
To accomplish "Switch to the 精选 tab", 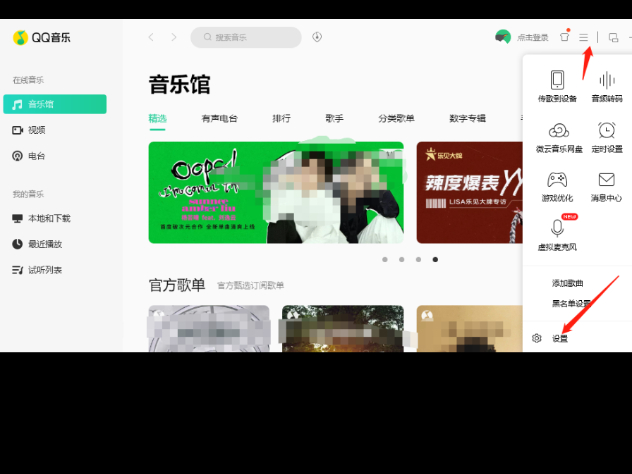I will (x=158, y=118).
